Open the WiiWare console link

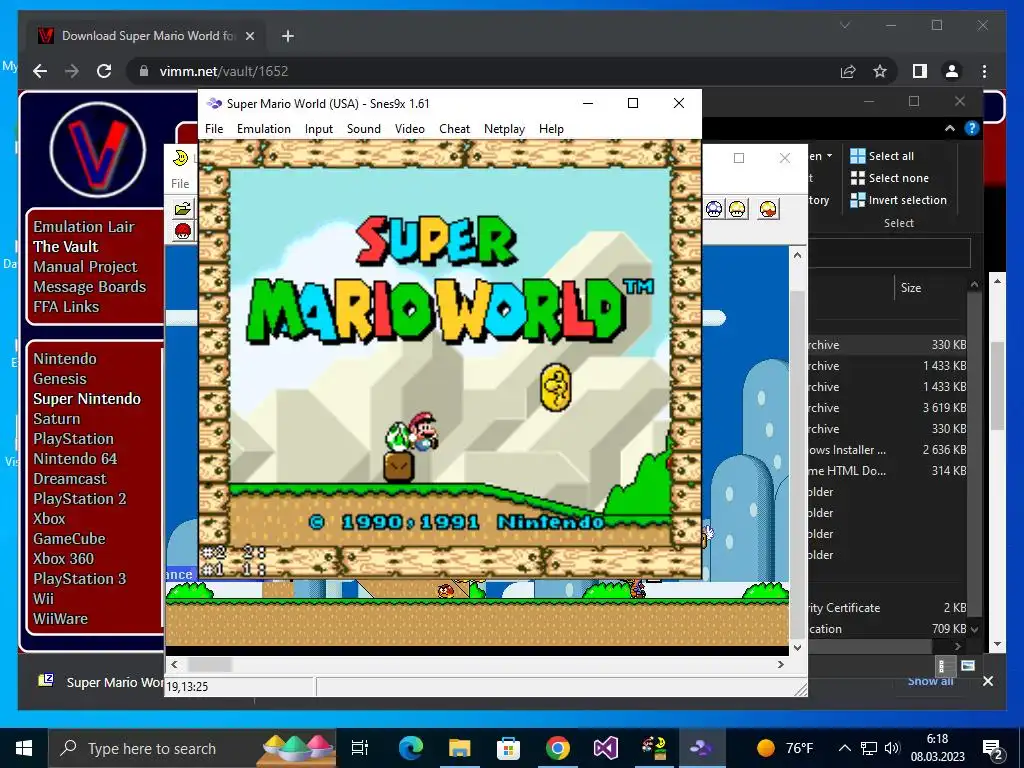point(60,618)
